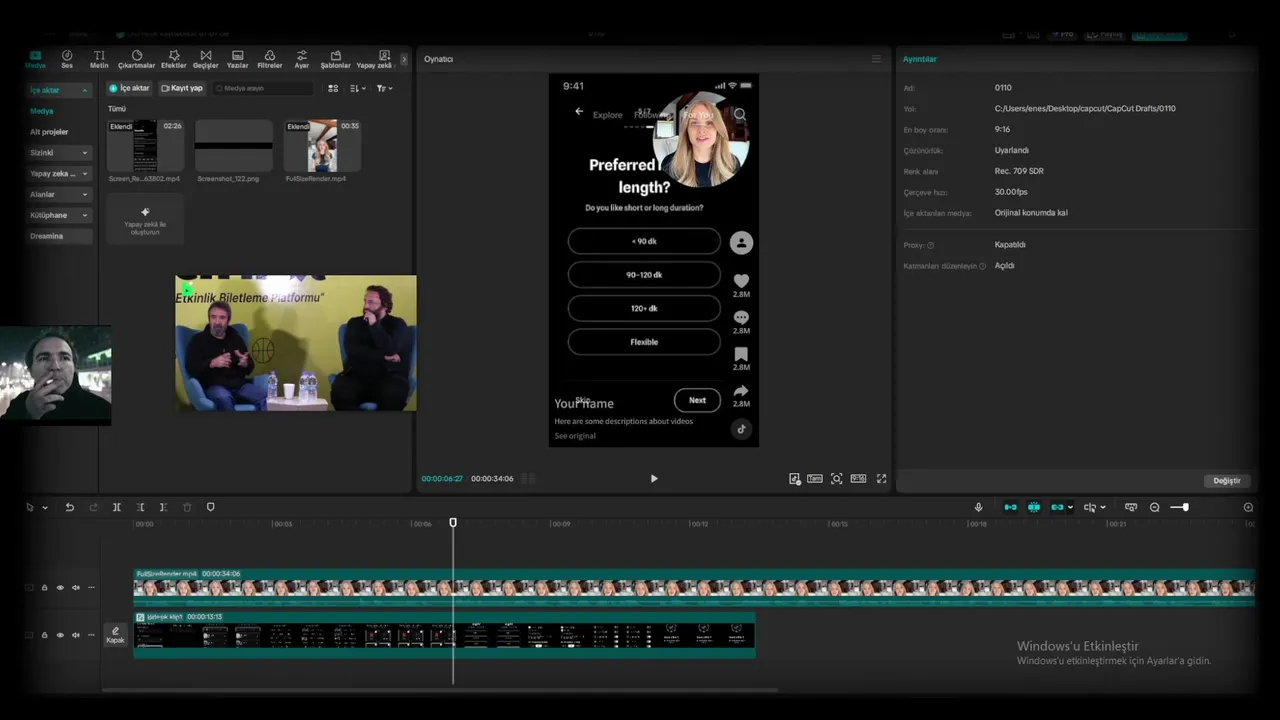Split the clip at playhead
The height and width of the screenshot is (720, 1280).
click(x=117, y=508)
